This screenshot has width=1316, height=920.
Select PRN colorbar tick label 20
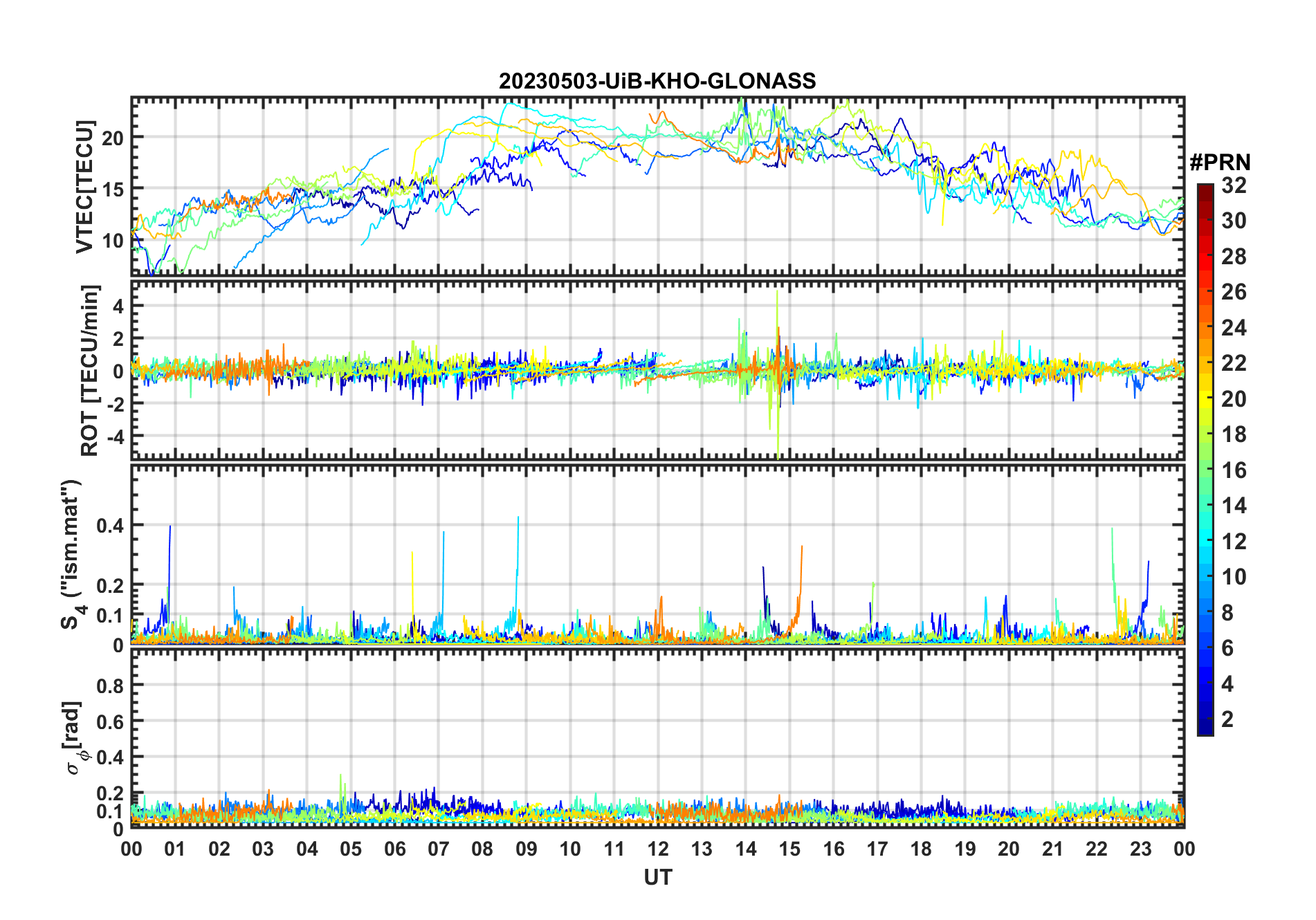tap(1234, 399)
